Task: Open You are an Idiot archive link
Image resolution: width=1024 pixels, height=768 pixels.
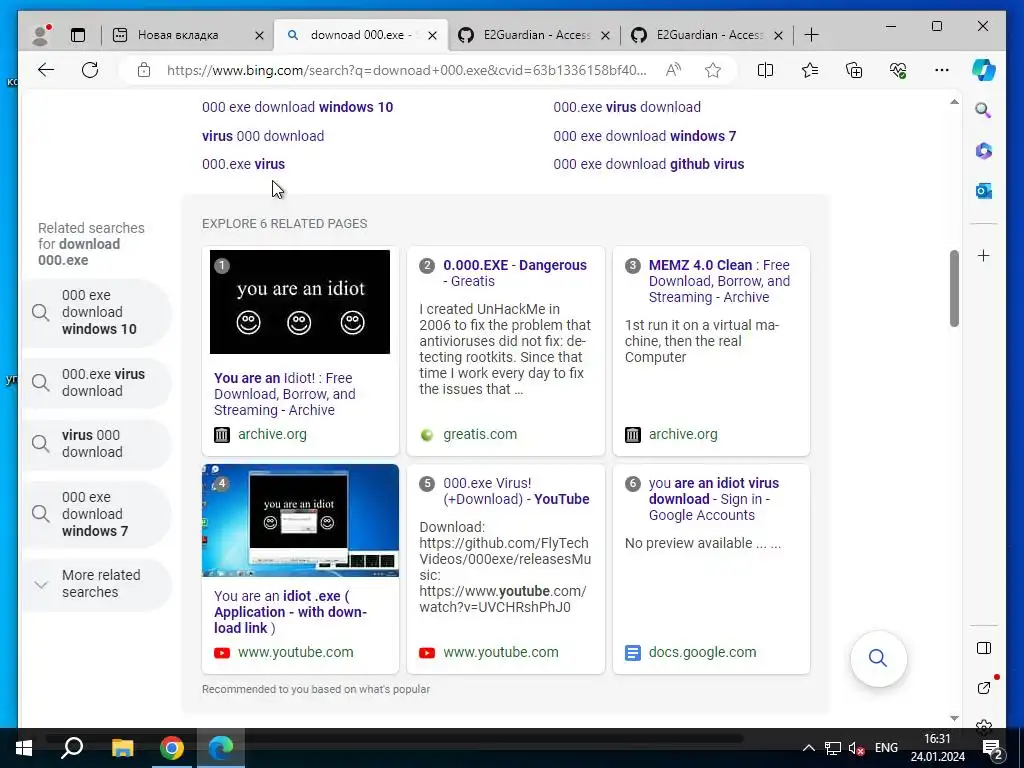Action: 285,394
